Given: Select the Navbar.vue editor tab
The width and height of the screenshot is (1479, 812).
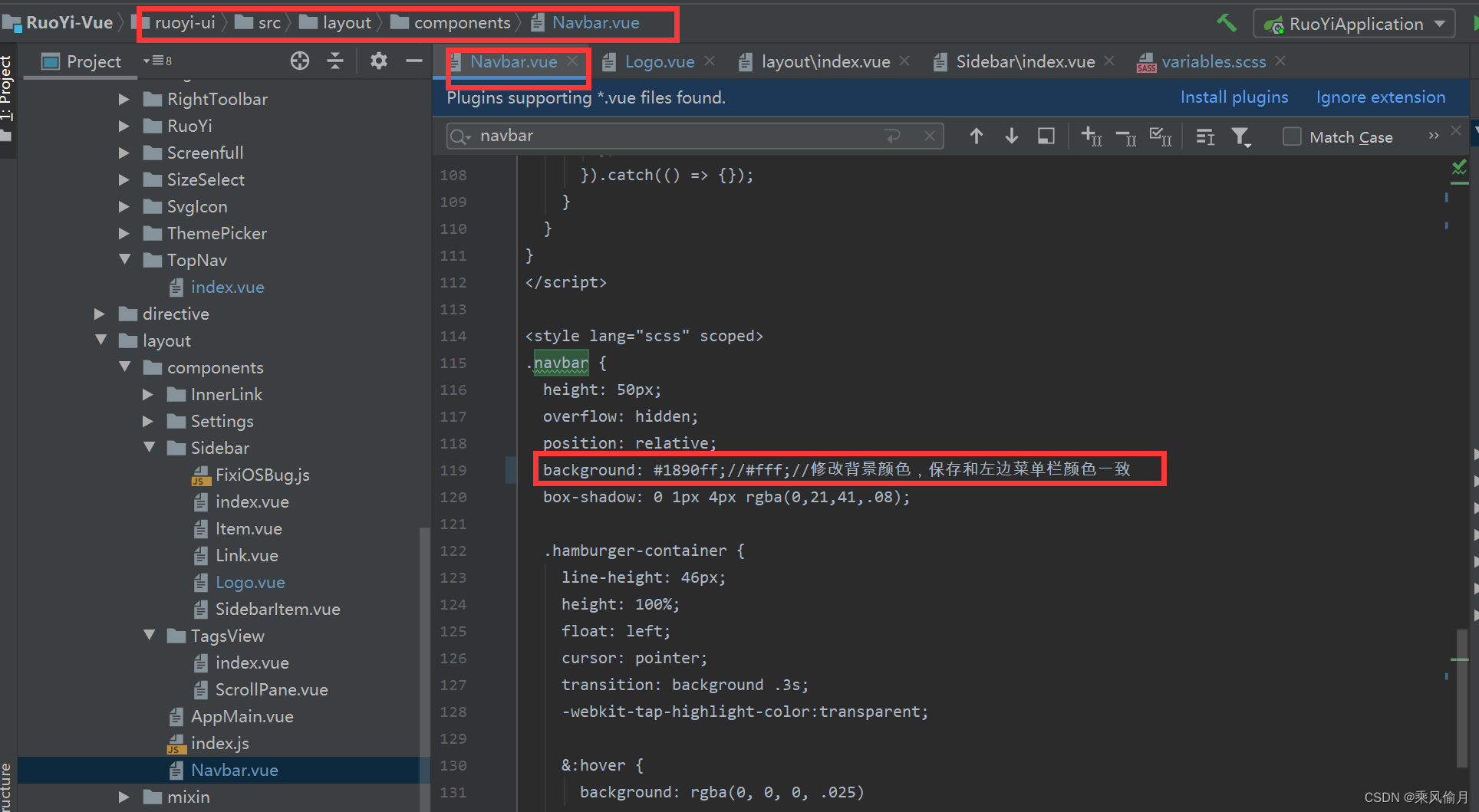Looking at the screenshot, I should tap(513, 62).
